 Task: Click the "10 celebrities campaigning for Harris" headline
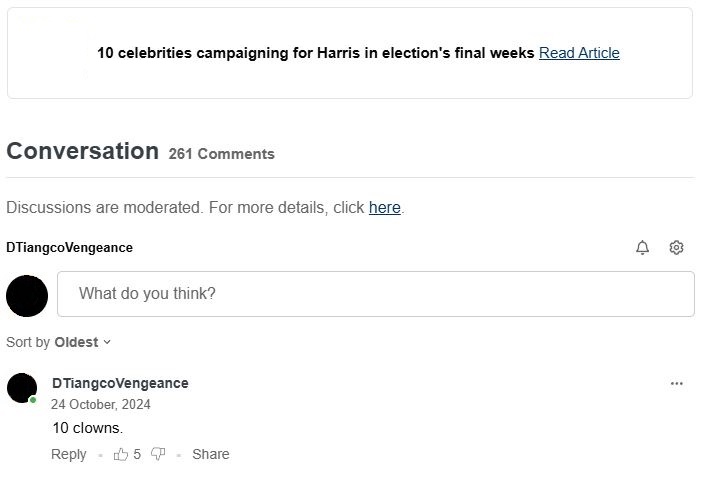pyautogui.click(x=315, y=53)
